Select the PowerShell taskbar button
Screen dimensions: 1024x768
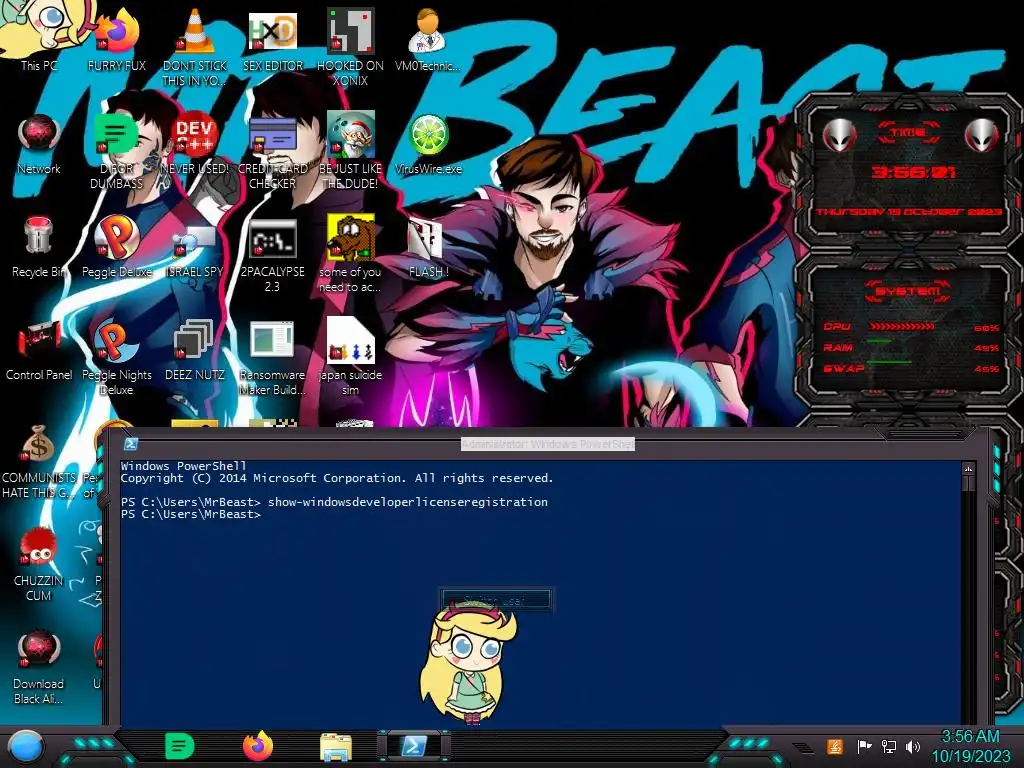point(414,746)
